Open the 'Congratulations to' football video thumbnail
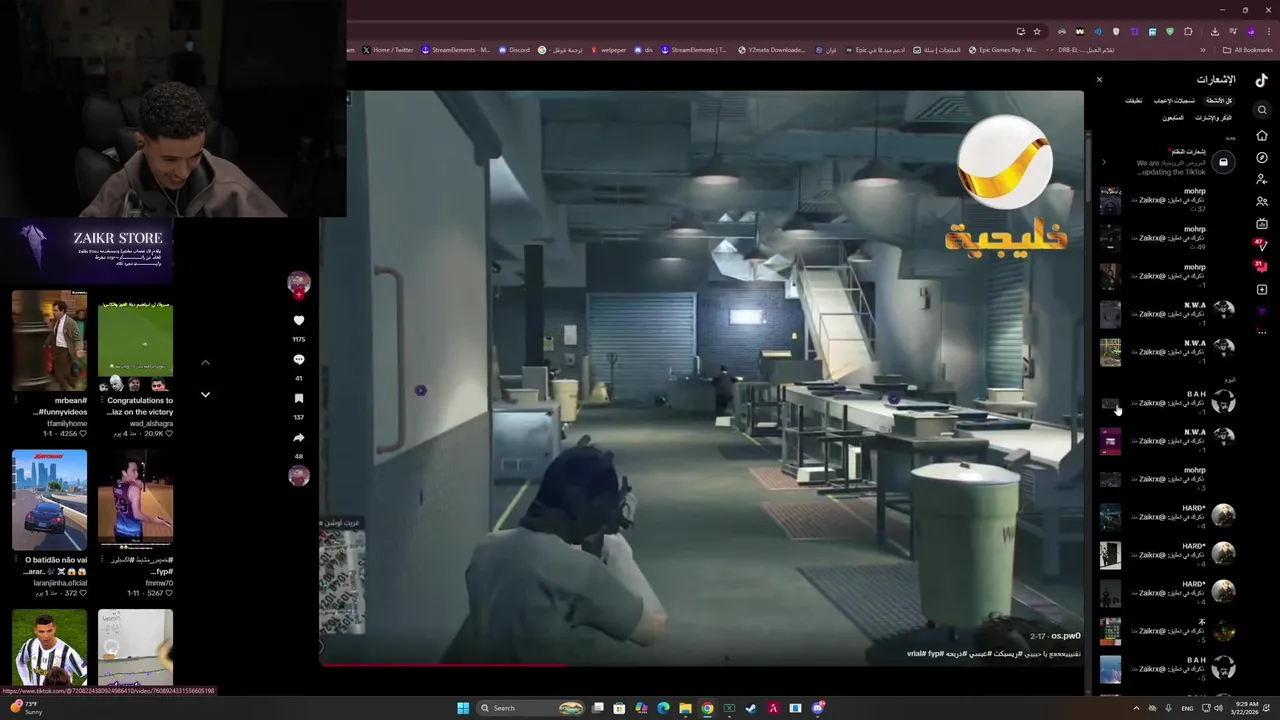Viewport: 1280px width, 720px height. pos(135,340)
